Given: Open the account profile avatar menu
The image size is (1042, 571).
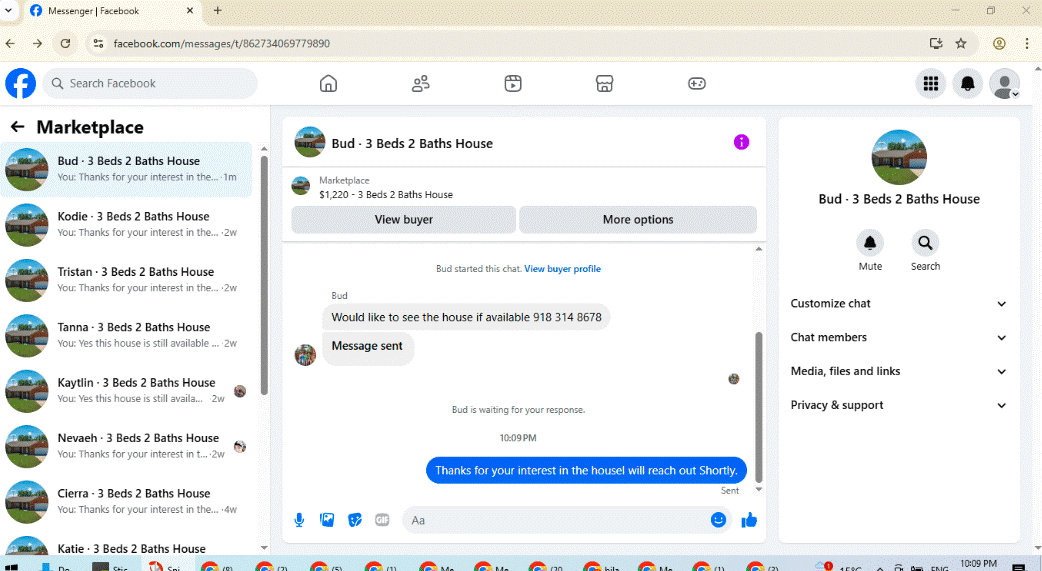Looking at the screenshot, I should (x=1004, y=84).
